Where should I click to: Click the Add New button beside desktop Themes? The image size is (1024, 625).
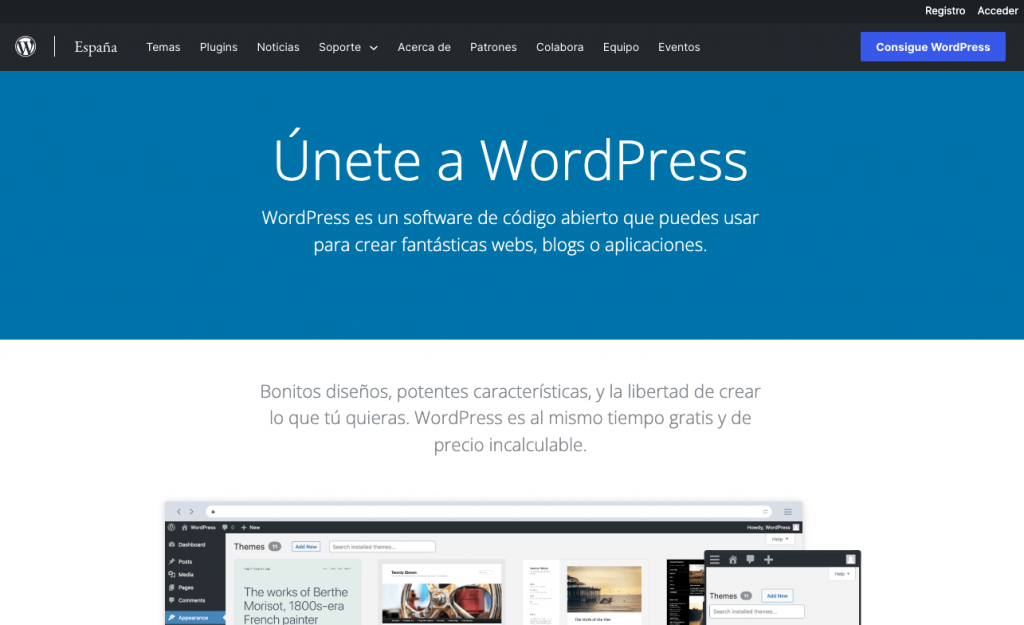coord(305,547)
